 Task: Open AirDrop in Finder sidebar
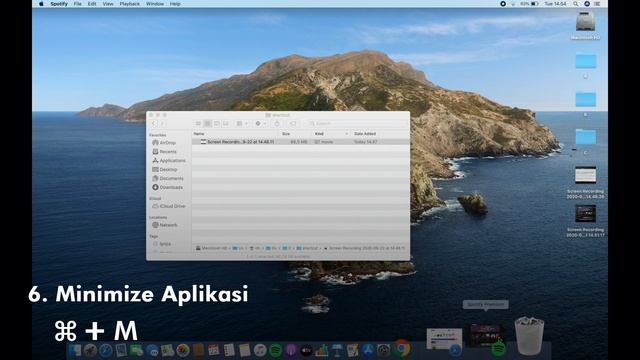(164, 142)
